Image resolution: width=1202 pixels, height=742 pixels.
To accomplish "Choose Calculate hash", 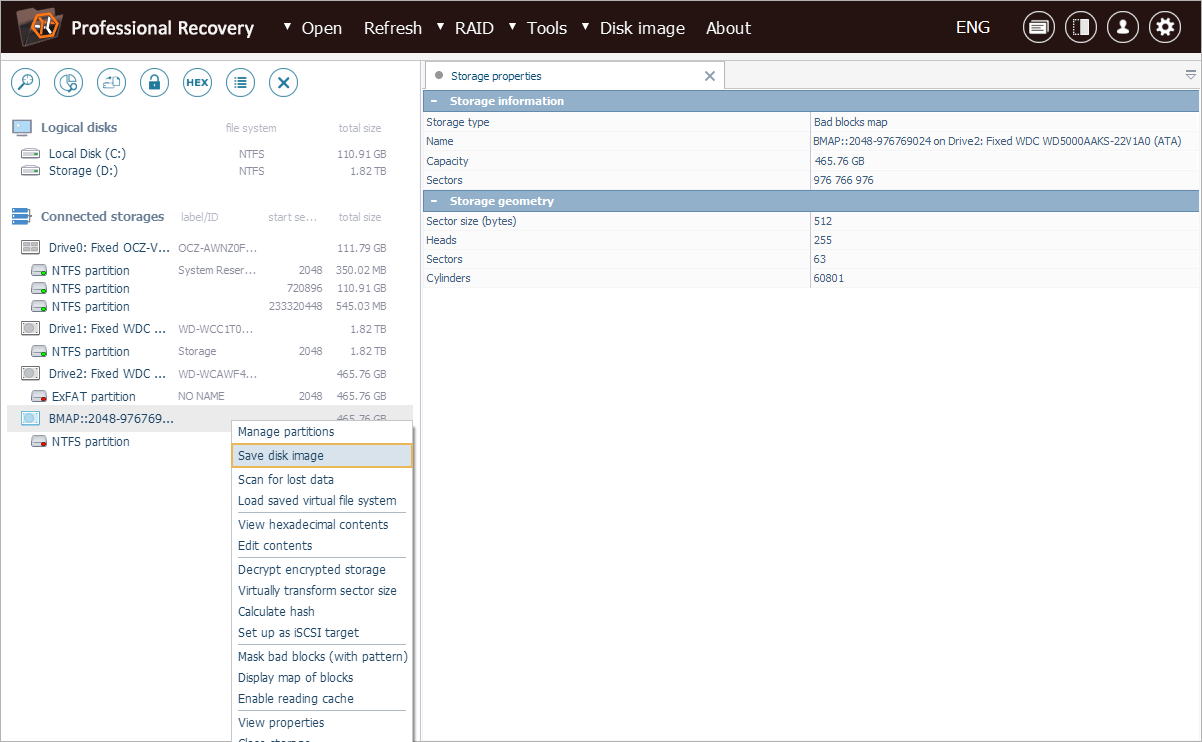I will pos(321,612).
